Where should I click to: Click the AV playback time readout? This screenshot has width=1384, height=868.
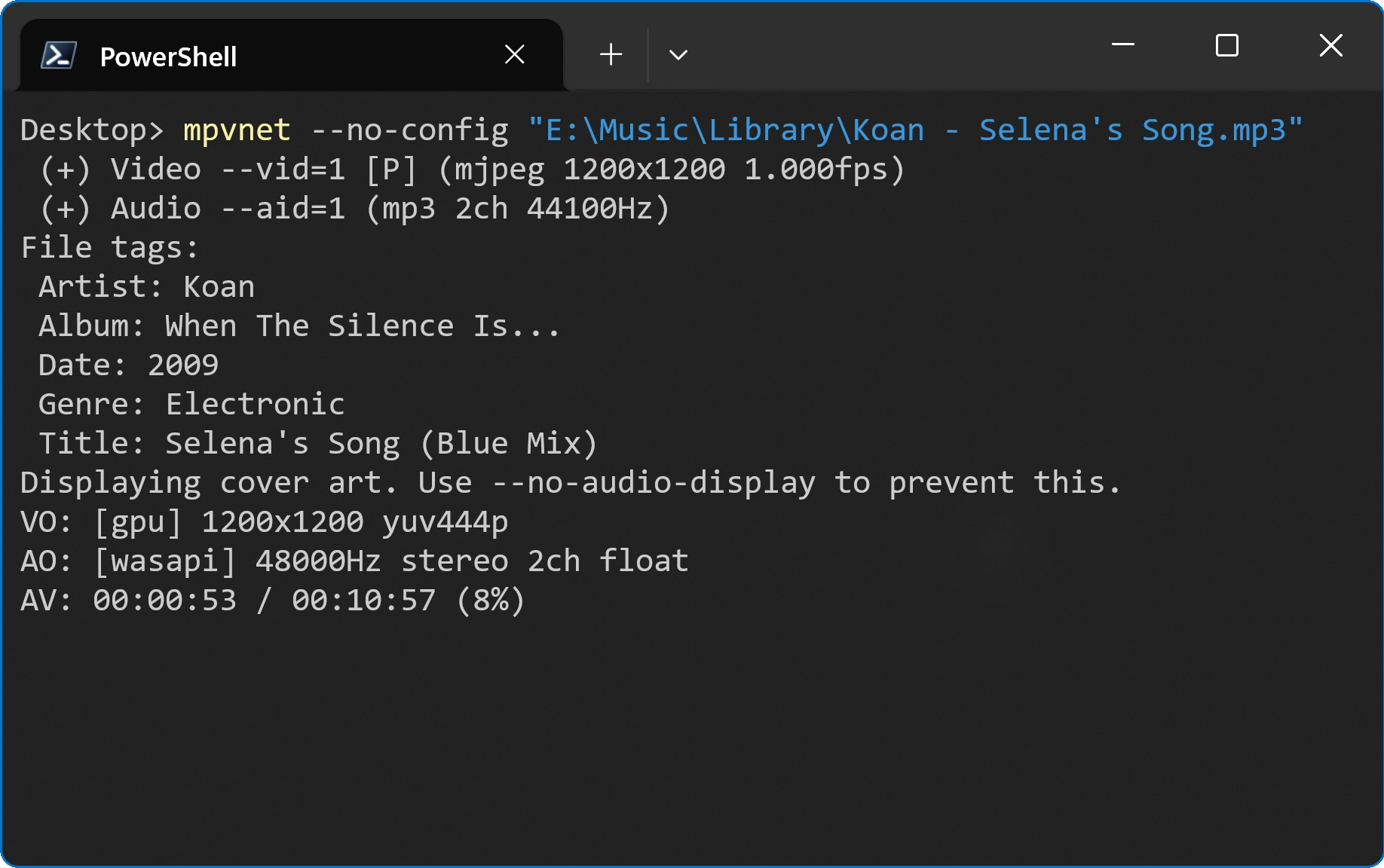coord(271,600)
